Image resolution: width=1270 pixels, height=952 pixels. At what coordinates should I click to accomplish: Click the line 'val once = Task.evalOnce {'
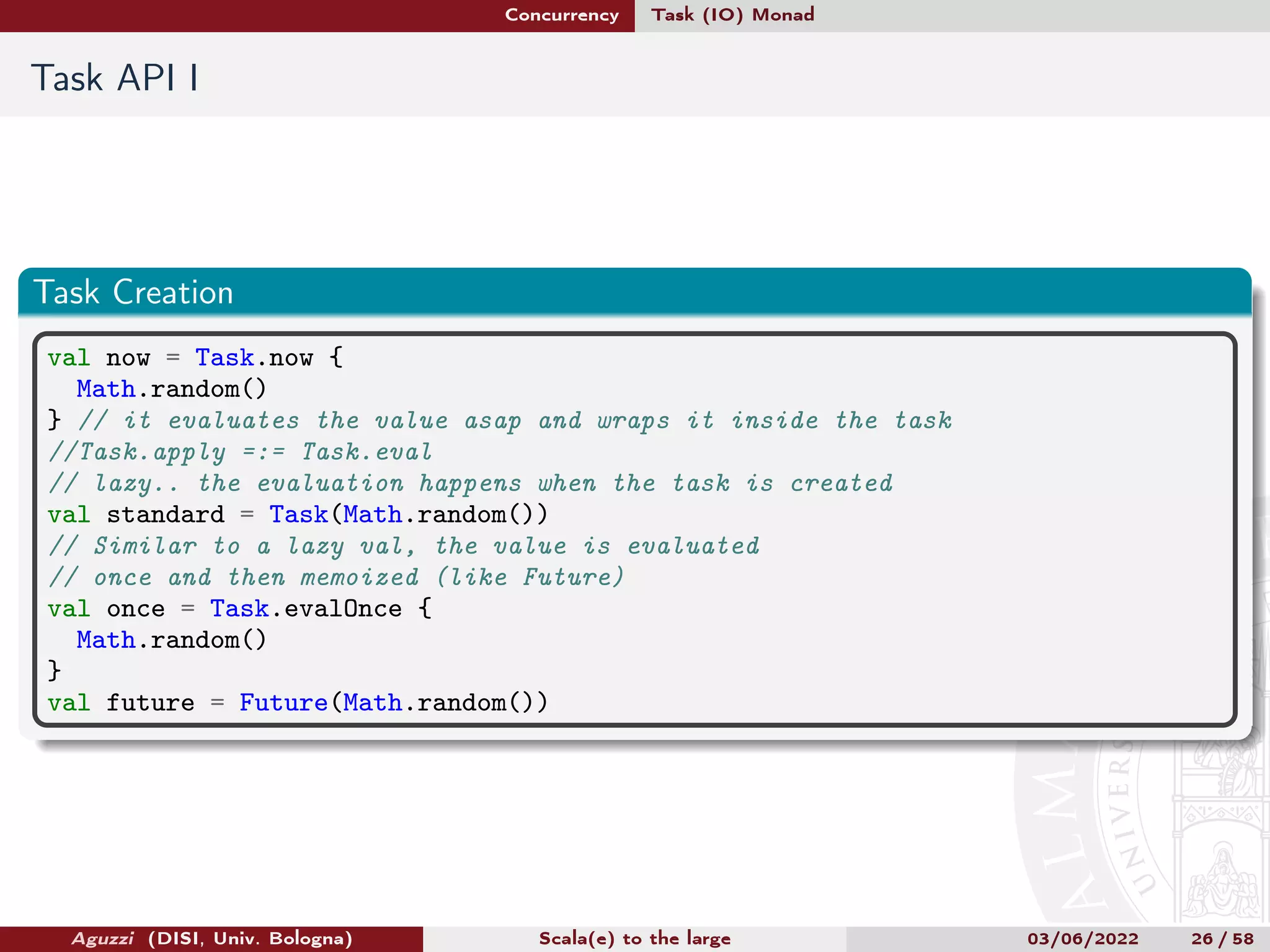click(240, 609)
